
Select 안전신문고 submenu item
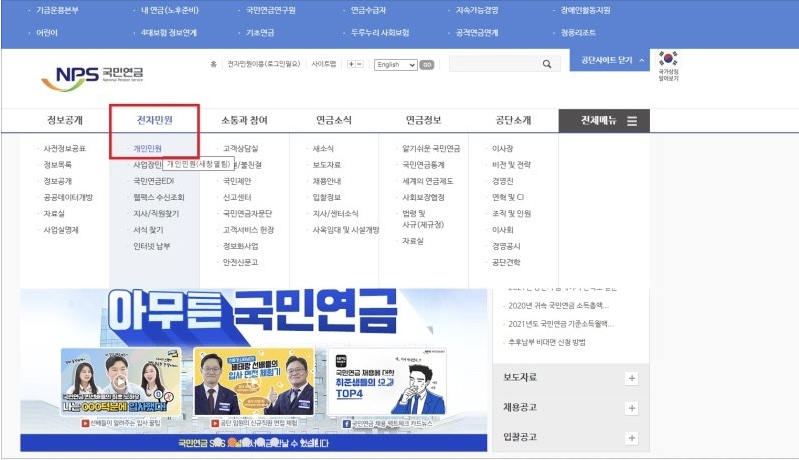click(x=240, y=262)
